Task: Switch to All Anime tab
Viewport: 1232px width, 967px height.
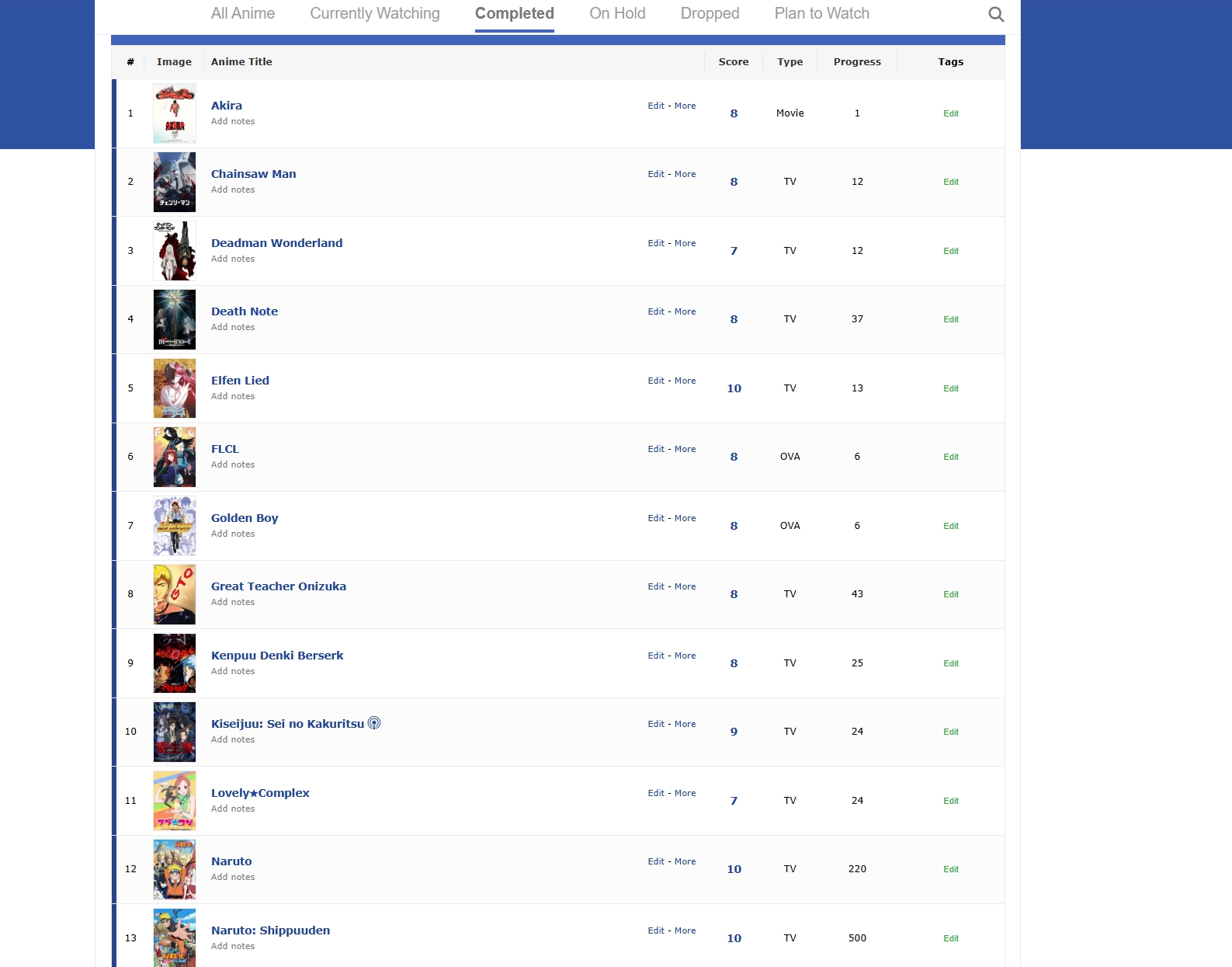Action: 243,13
